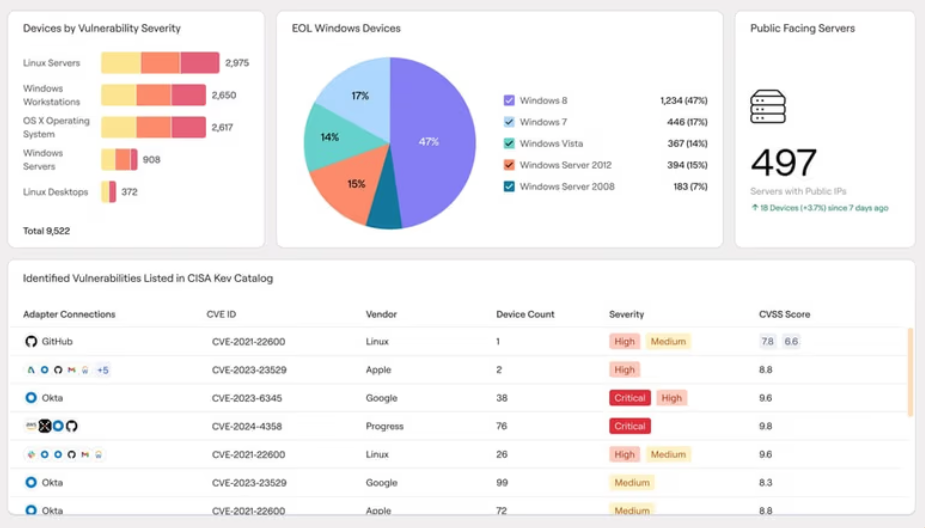Click the black X icon in the CVE-2024-4358 row

(45, 426)
